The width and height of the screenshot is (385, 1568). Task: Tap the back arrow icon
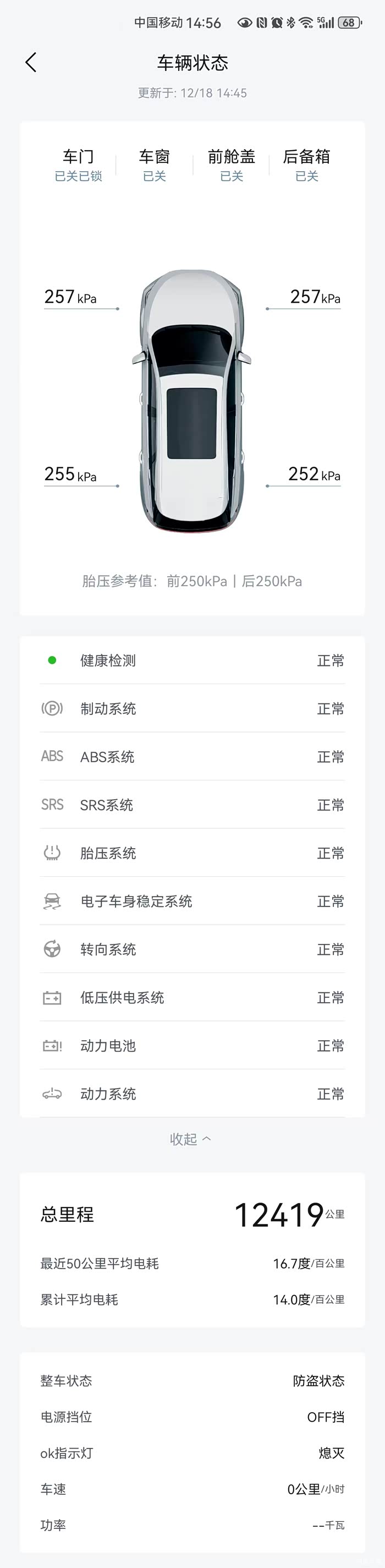[31, 62]
